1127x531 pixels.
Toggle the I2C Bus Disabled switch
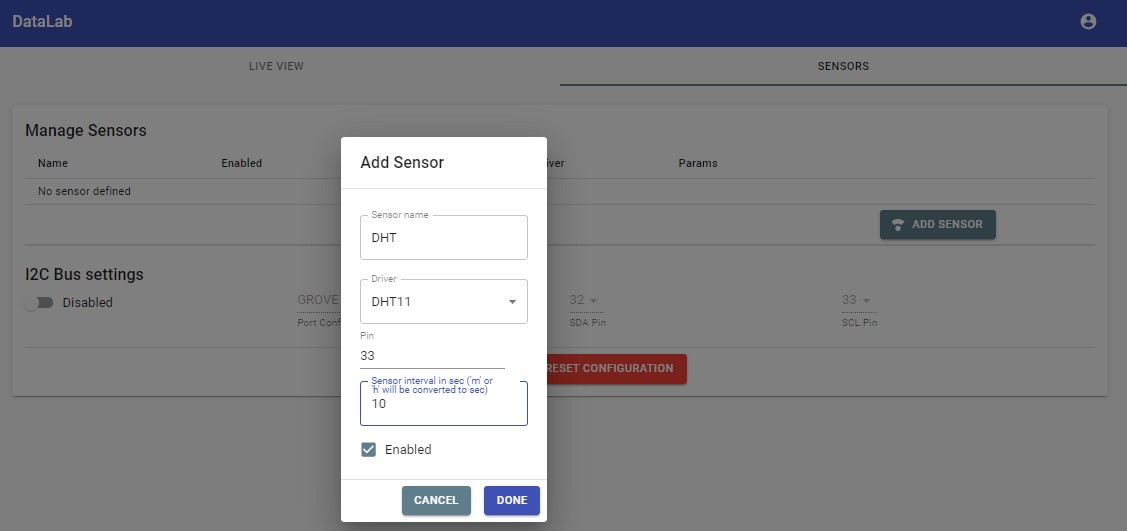(38, 303)
